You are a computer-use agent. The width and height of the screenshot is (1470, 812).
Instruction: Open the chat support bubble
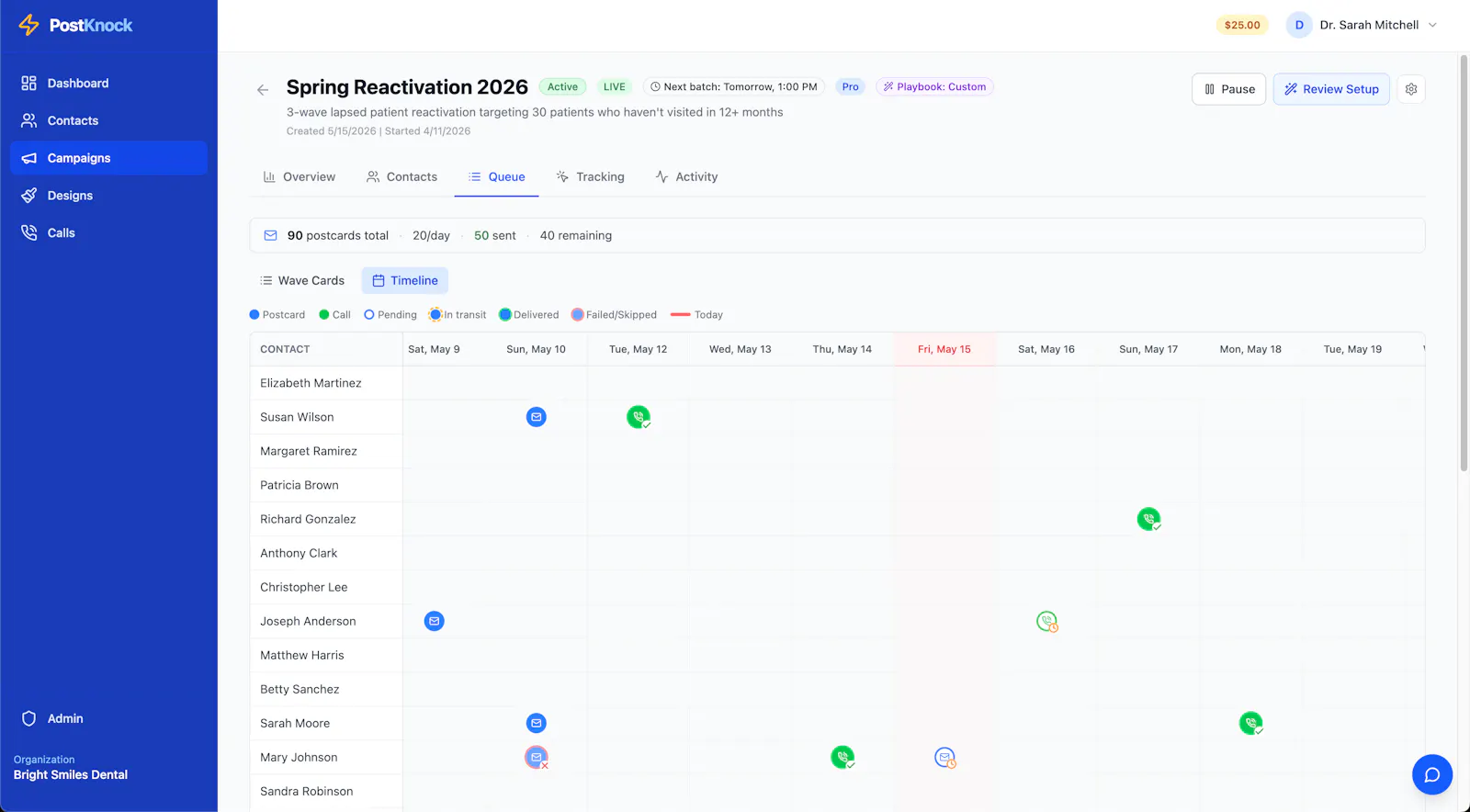pos(1432,774)
